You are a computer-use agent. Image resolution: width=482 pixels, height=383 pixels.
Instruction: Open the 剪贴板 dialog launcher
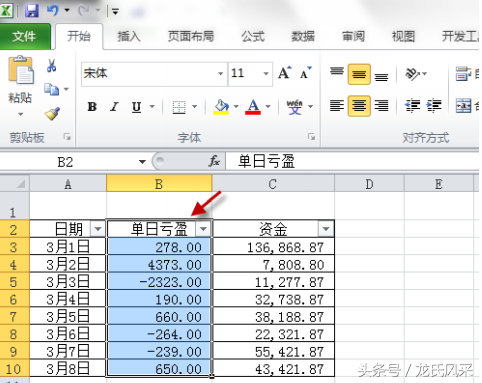coord(67,137)
